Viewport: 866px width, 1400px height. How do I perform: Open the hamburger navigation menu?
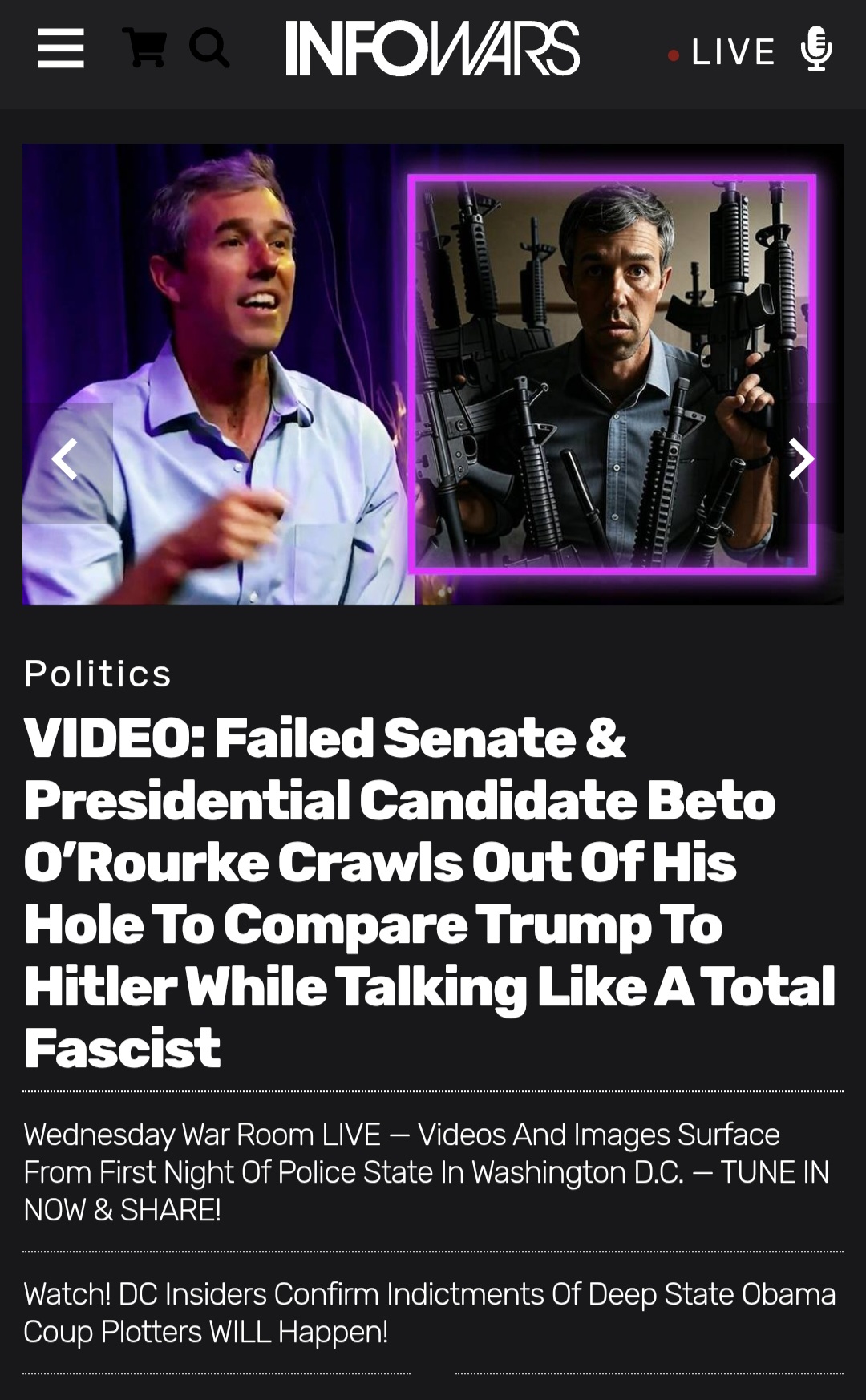(61, 49)
